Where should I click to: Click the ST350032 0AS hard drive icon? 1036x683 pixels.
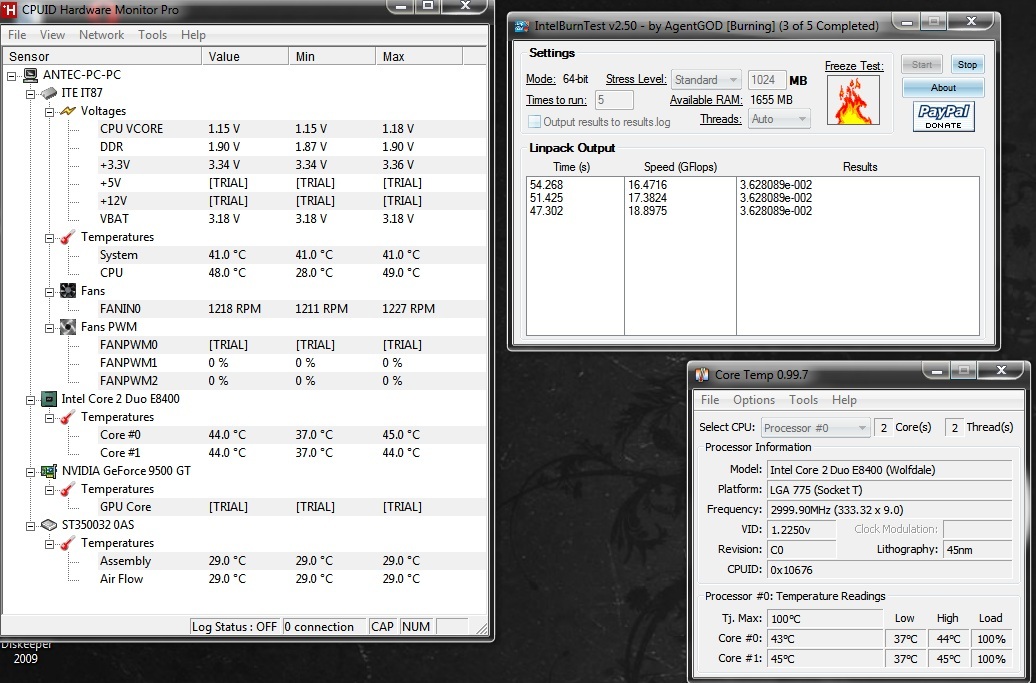pyautogui.click(x=50, y=525)
